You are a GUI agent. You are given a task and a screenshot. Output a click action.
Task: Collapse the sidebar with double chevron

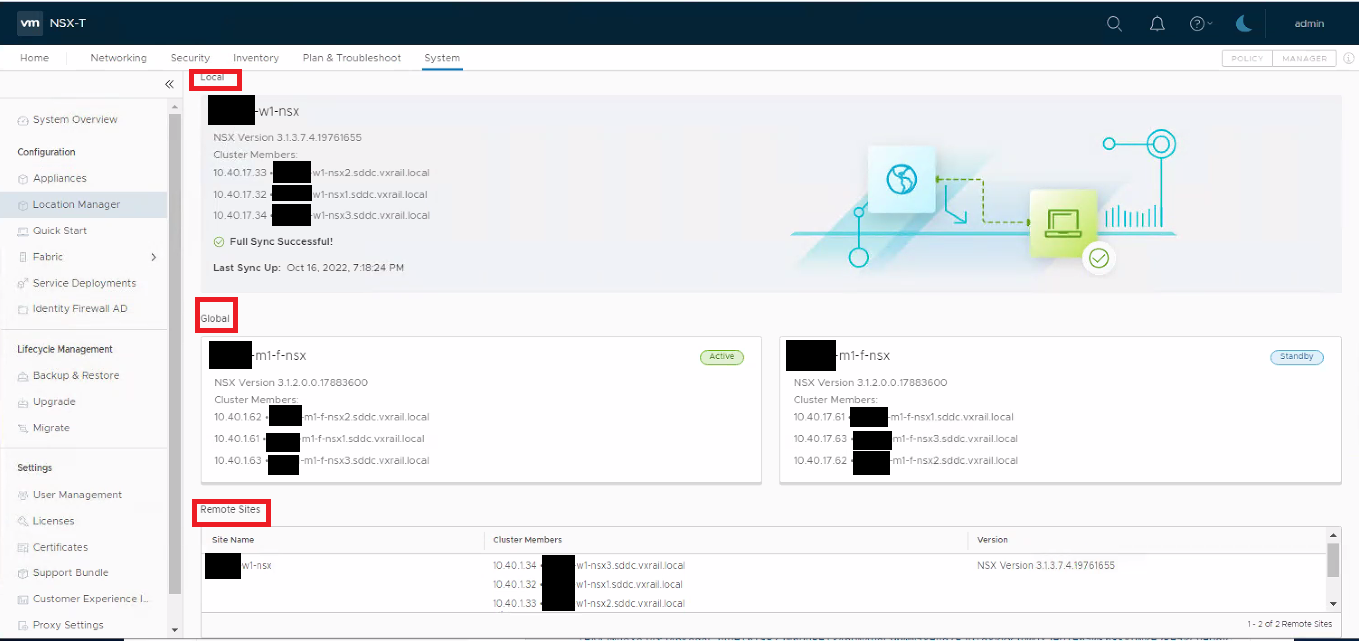click(x=169, y=85)
